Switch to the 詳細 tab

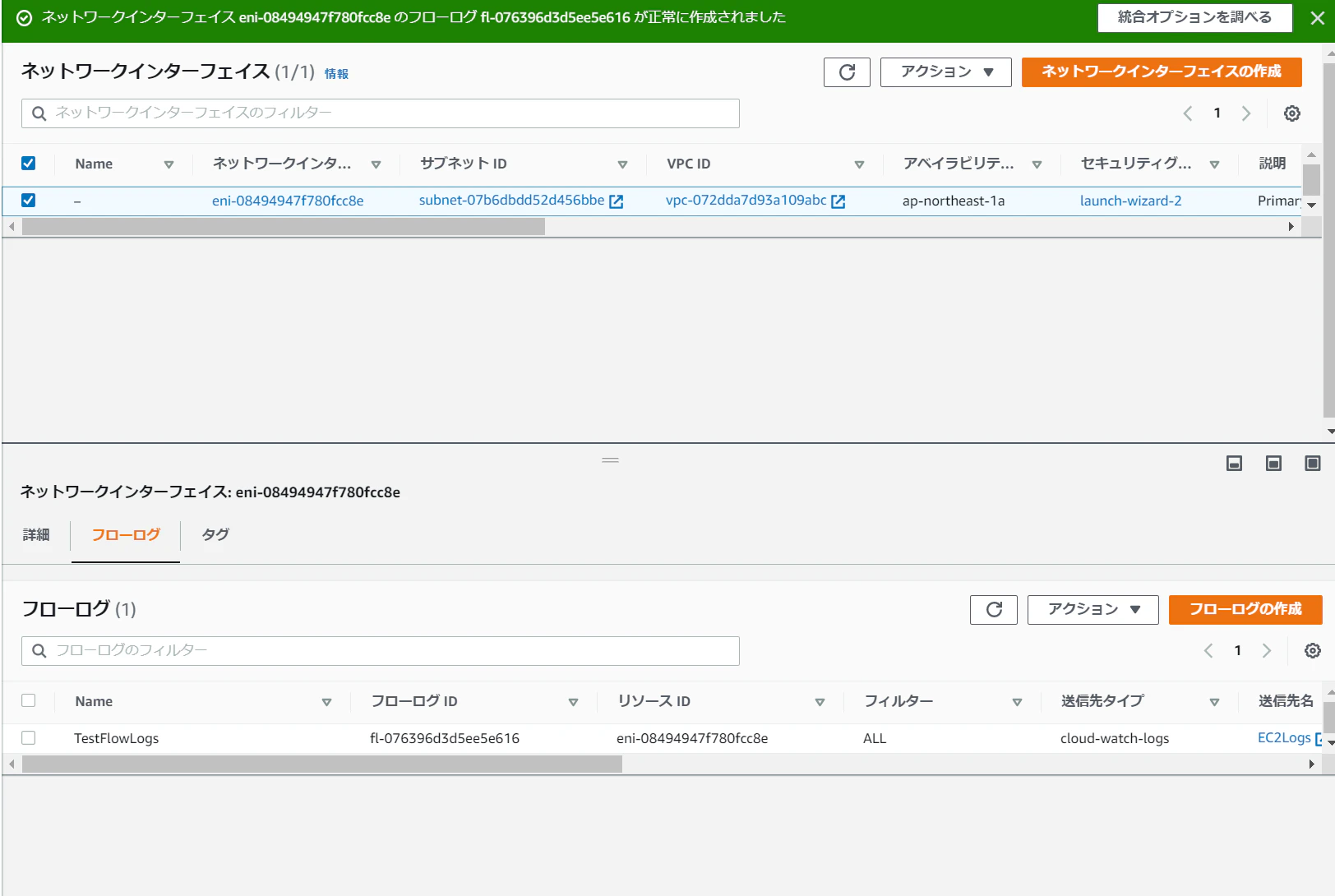[36, 535]
